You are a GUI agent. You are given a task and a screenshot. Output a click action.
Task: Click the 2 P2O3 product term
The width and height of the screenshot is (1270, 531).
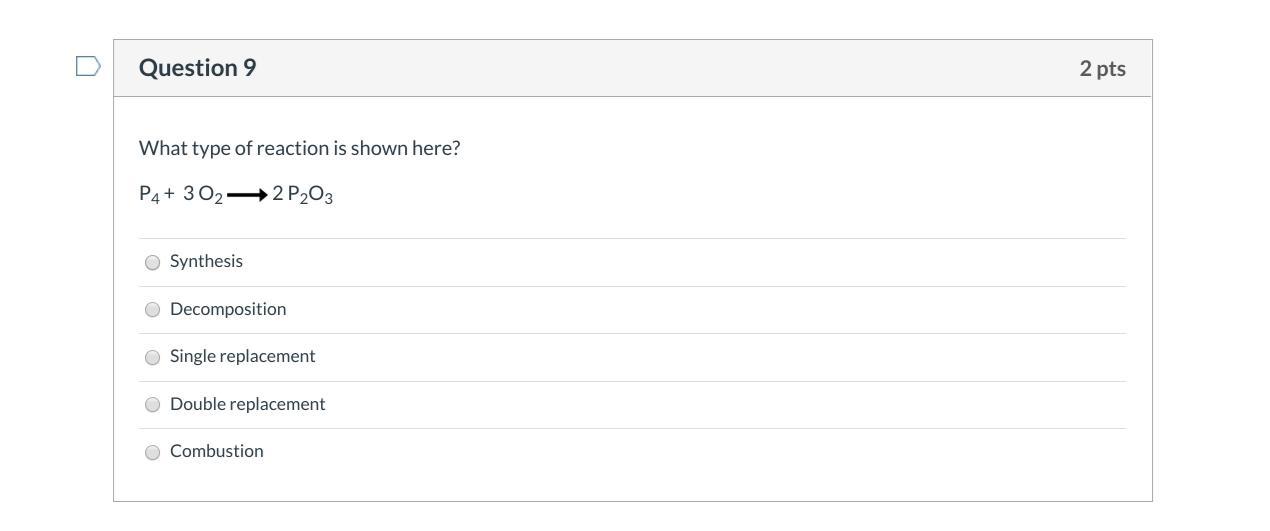click(x=303, y=195)
